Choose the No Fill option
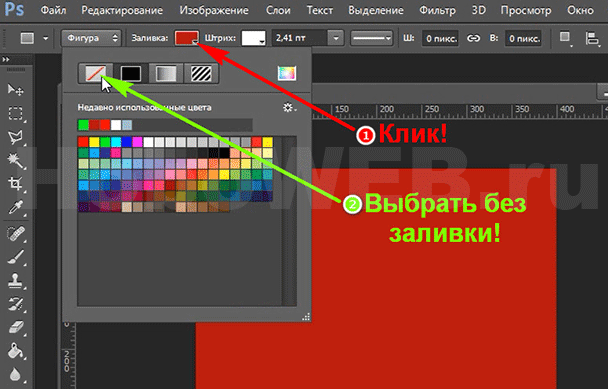 point(95,73)
